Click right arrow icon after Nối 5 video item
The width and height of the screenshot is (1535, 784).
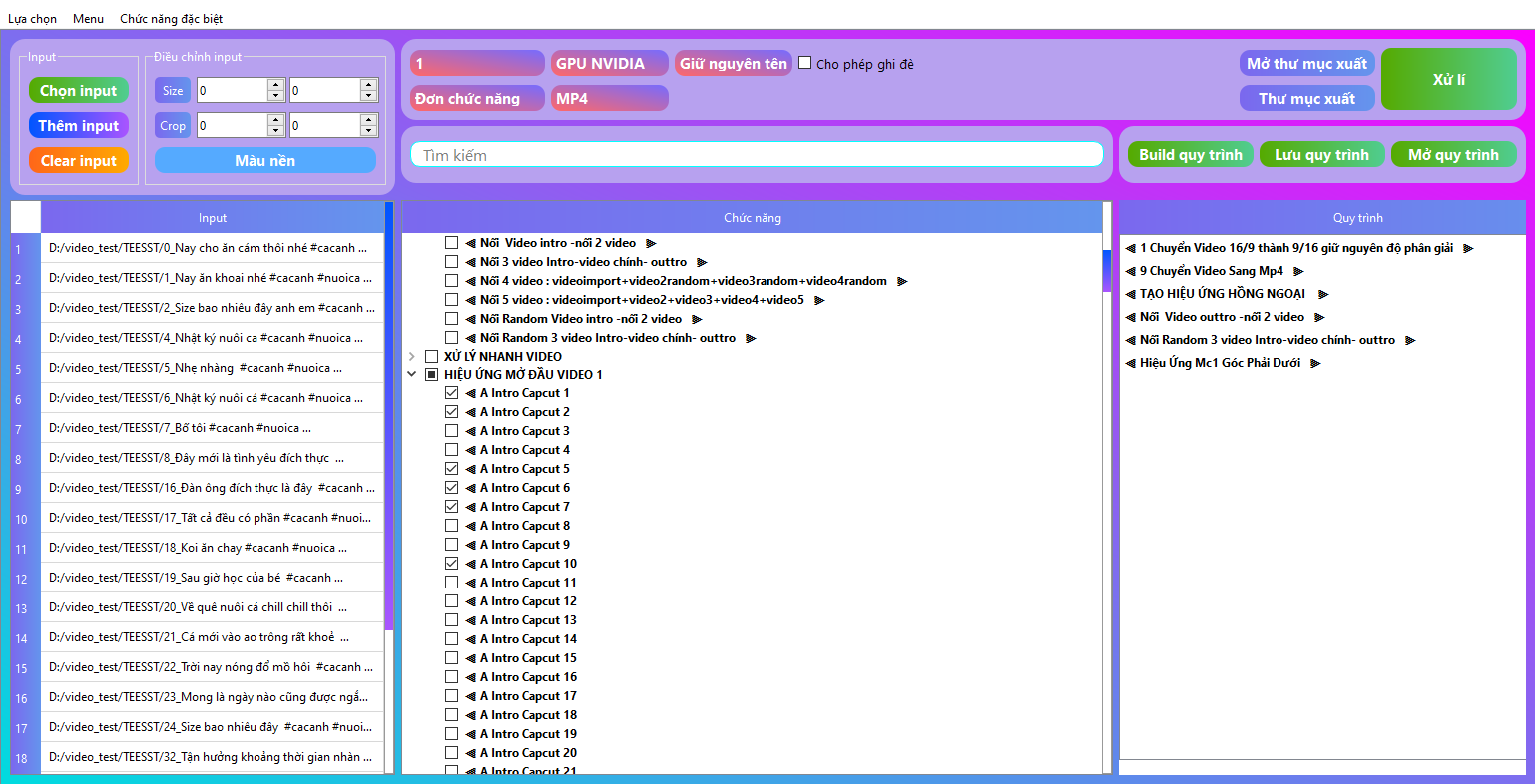(x=819, y=300)
